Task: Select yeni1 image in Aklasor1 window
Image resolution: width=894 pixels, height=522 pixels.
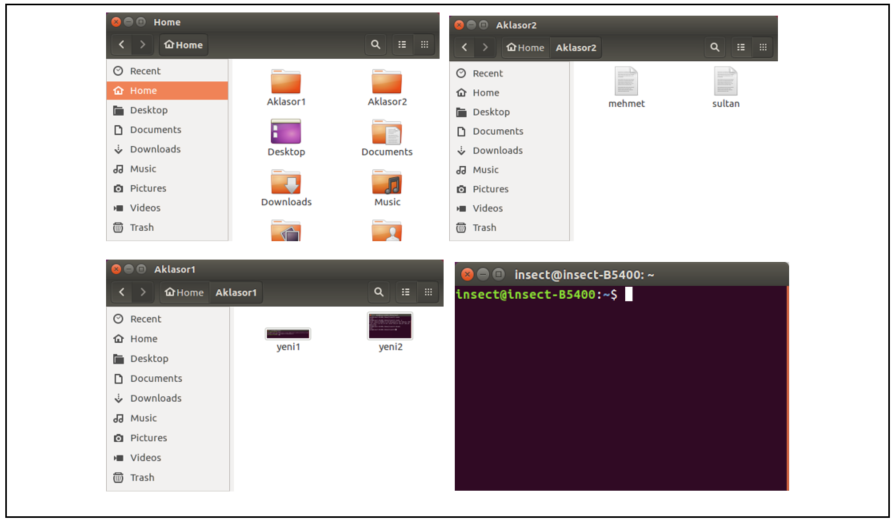Action: pyautogui.click(x=288, y=339)
